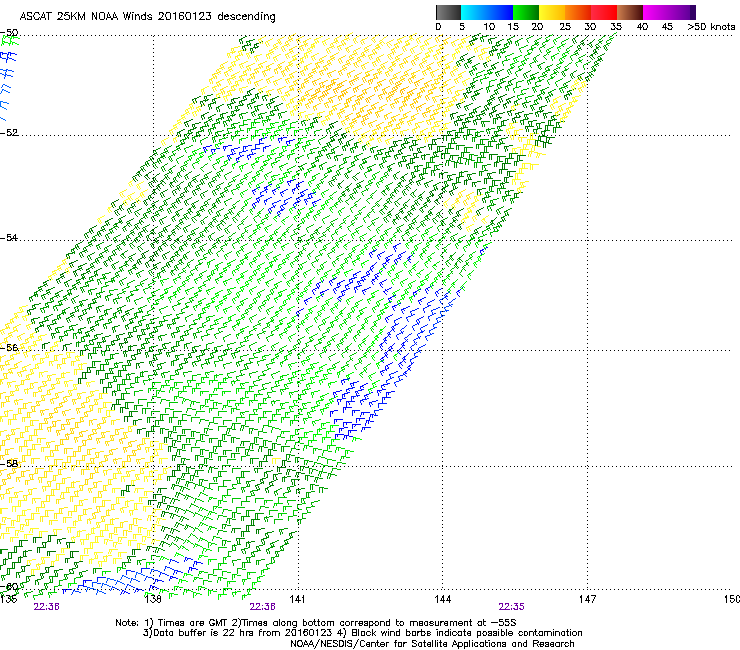The width and height of the screenshot is (740, 650).
Task: Click the -50 latitude label
Action: click(x=9, y=33)
